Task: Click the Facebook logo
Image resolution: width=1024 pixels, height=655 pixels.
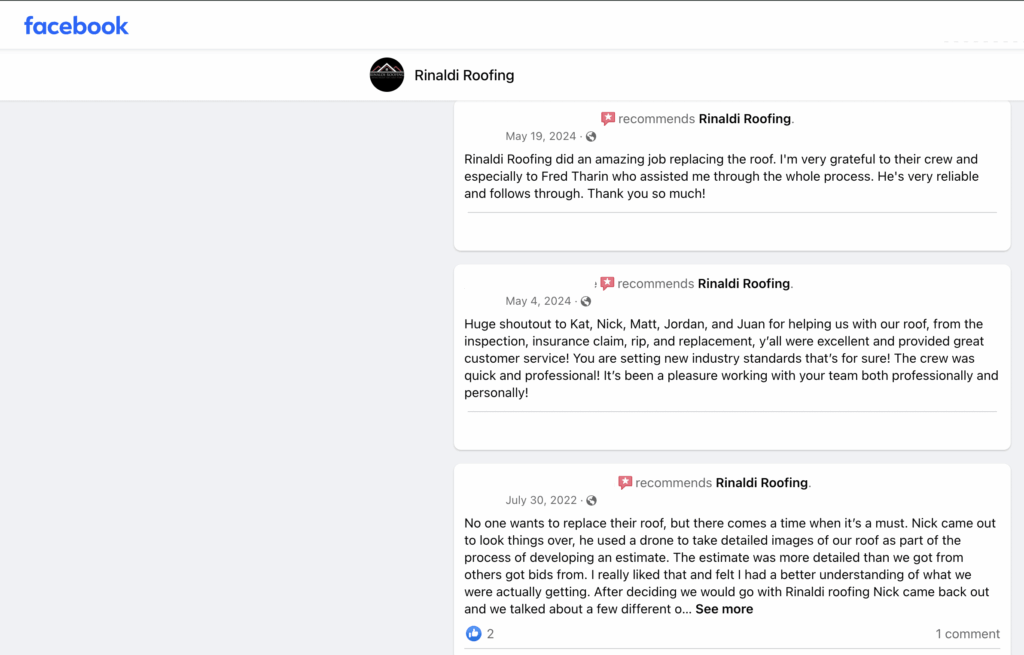Action: point(76,24)
